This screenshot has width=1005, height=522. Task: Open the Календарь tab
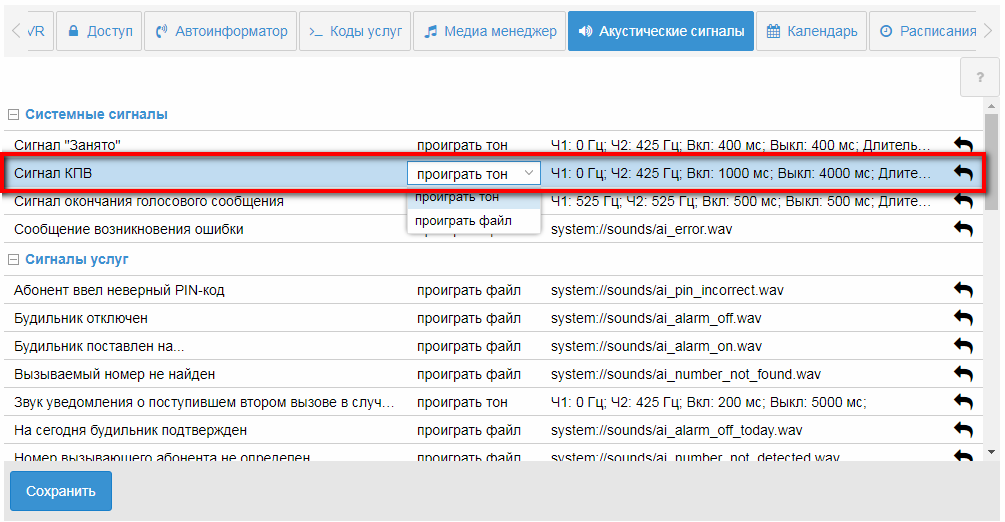[811, 31]
